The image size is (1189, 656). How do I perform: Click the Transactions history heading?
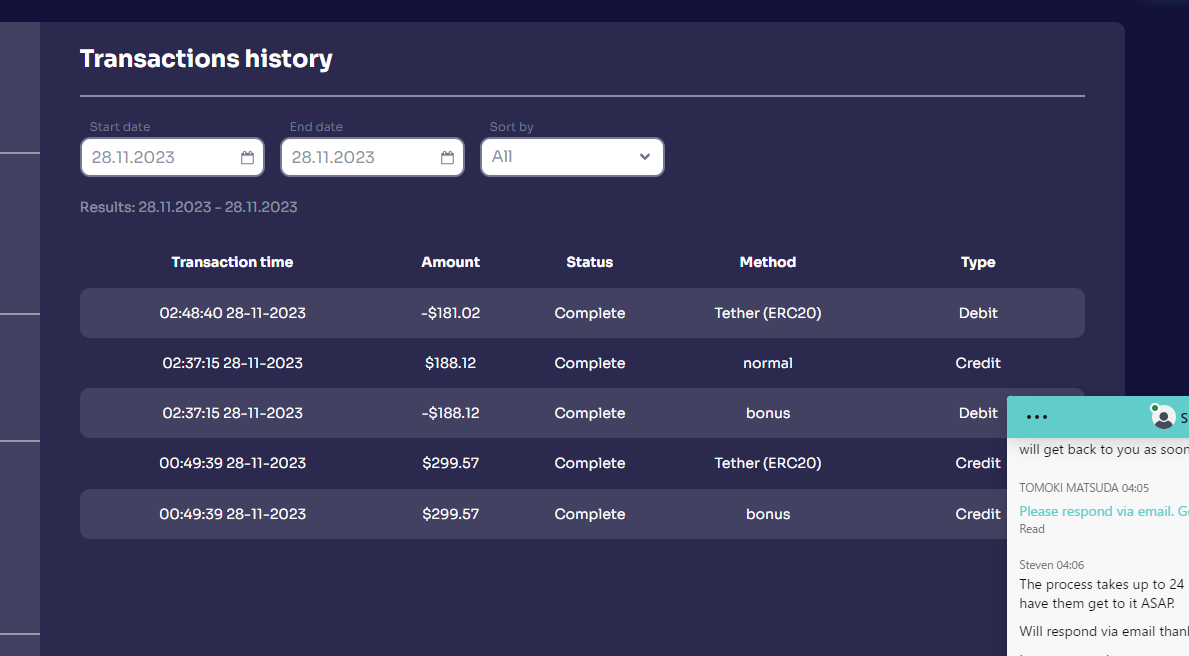tap(206, 59)
